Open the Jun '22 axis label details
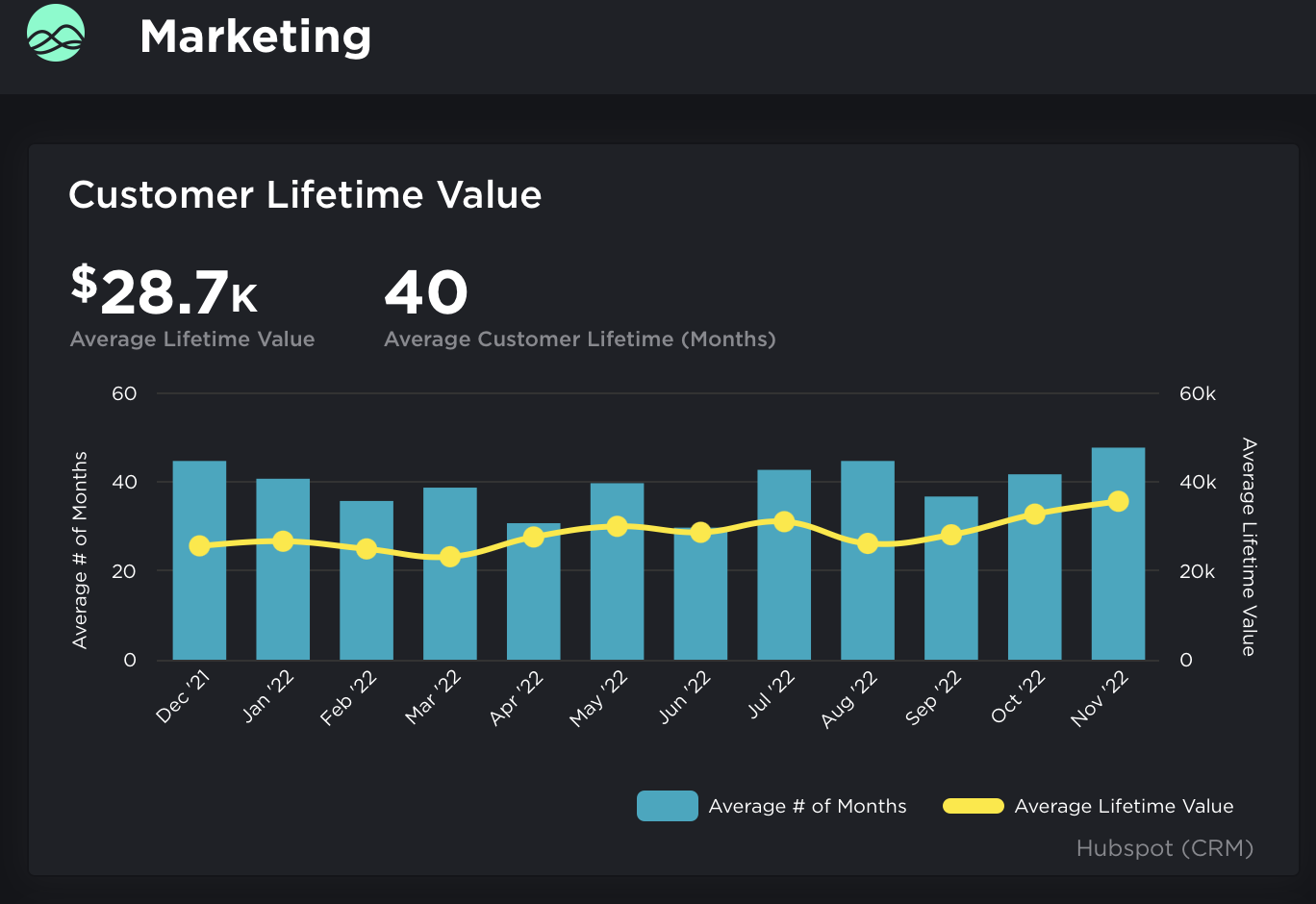The height and width of the screenshot is (904, 1316). click(685, 694)
